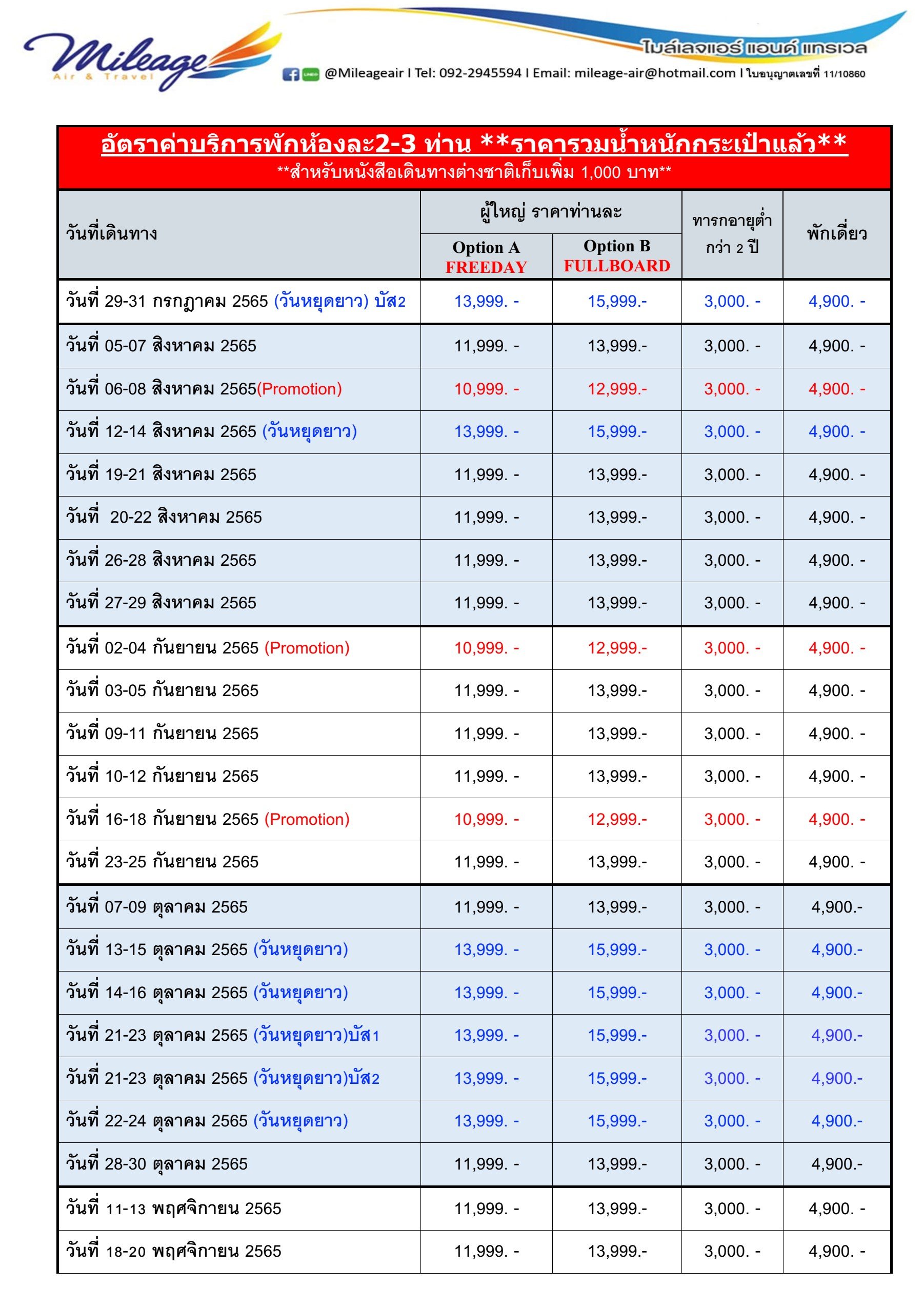Click the red table title banner
The image size is (924, 1307).
(x=474, y=157)
